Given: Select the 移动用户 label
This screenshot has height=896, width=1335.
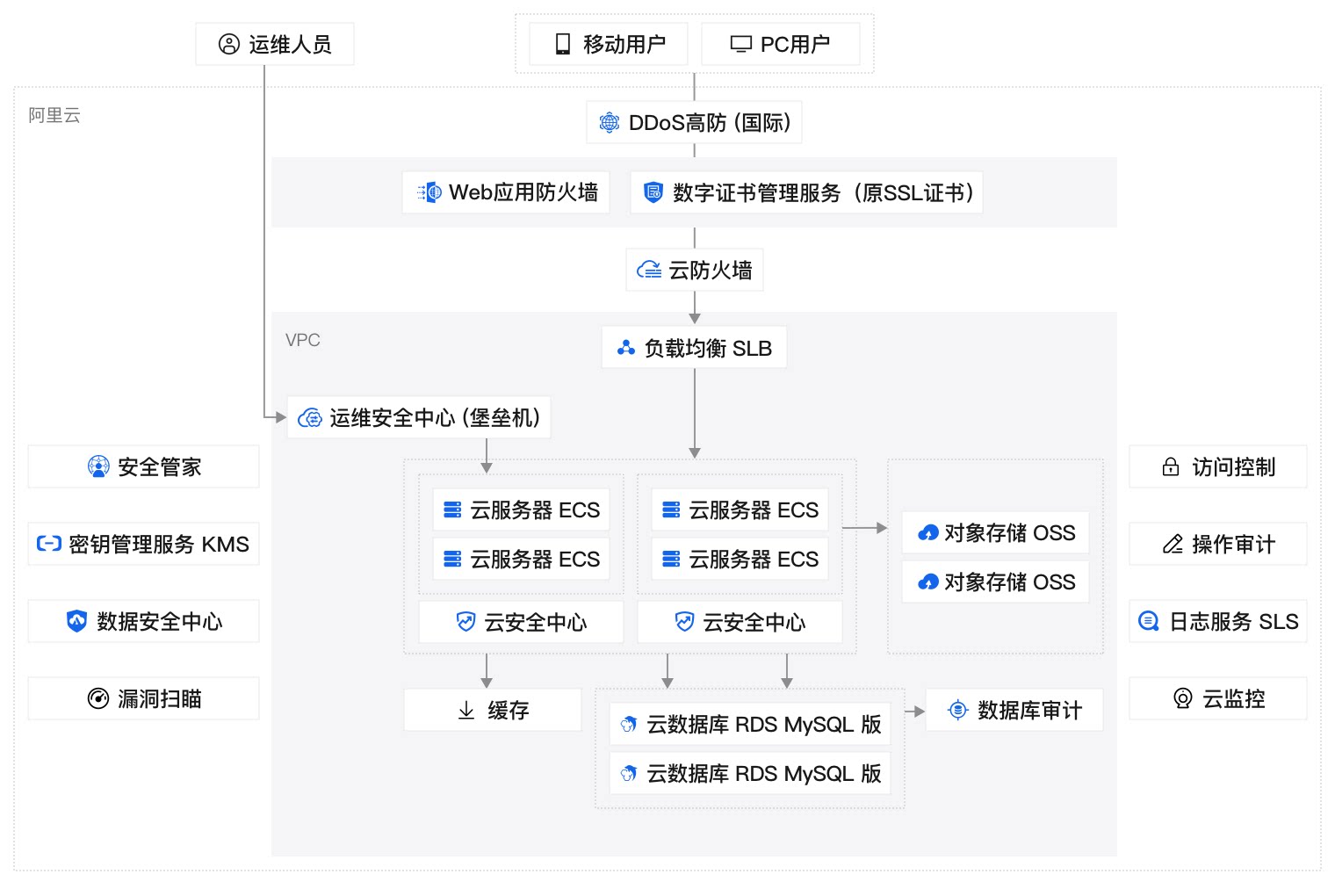Looking at the screenshot, I should 624,44.
